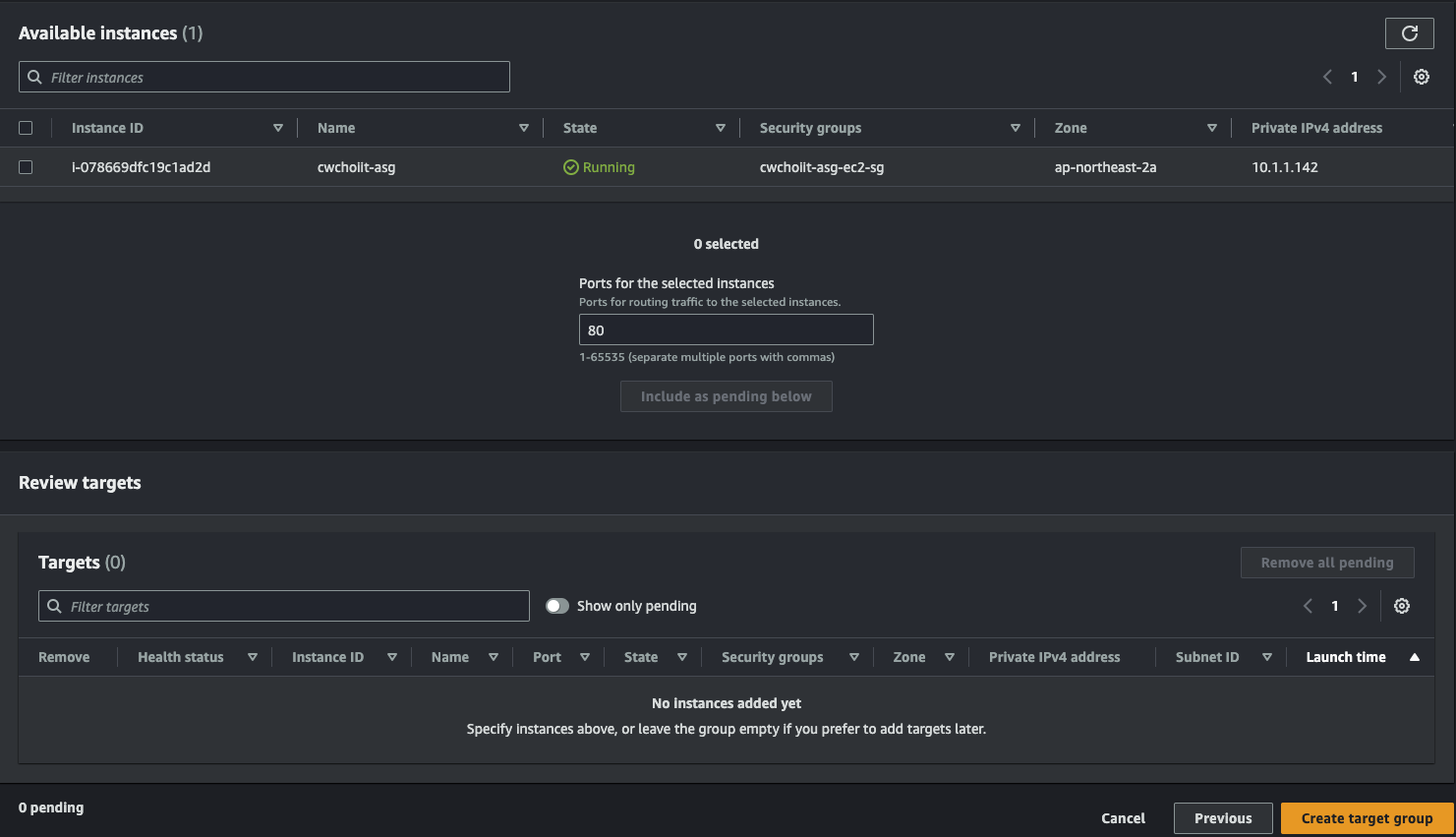1456x837 pixels.
Task: Focus the Filter instances search field
Action: [264, 77]
